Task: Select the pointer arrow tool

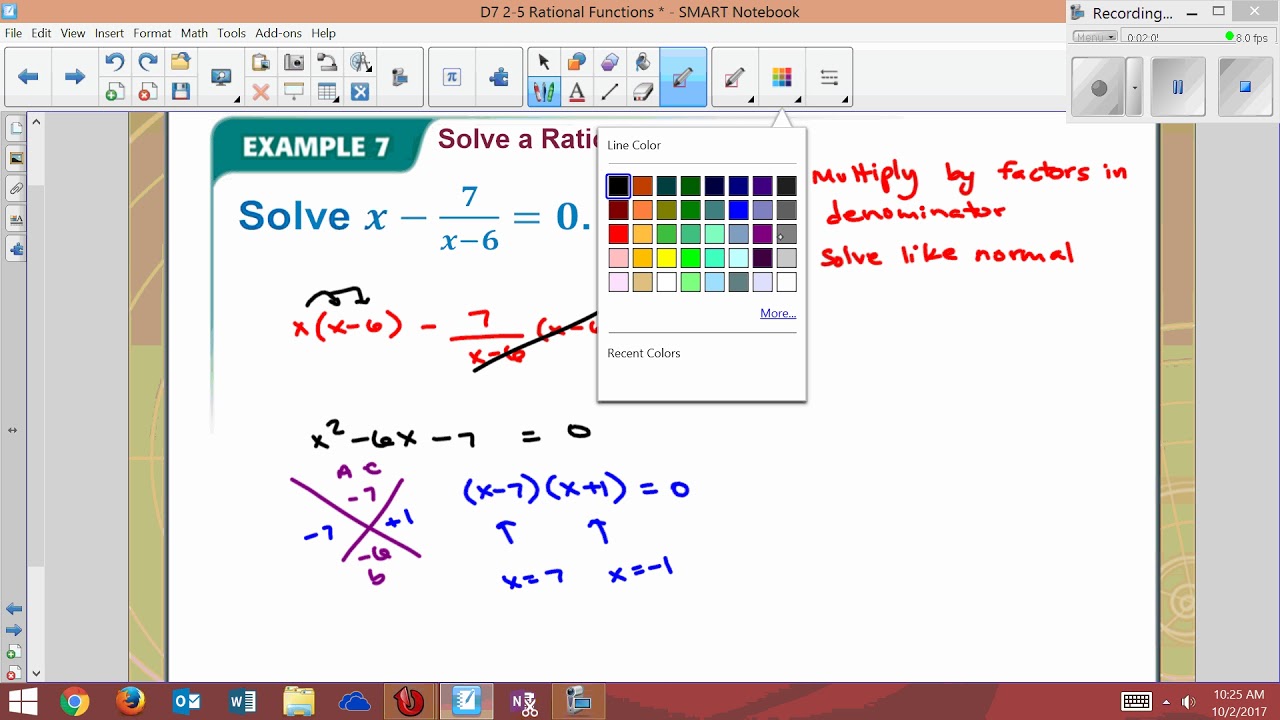Action: tap(543, 62)
